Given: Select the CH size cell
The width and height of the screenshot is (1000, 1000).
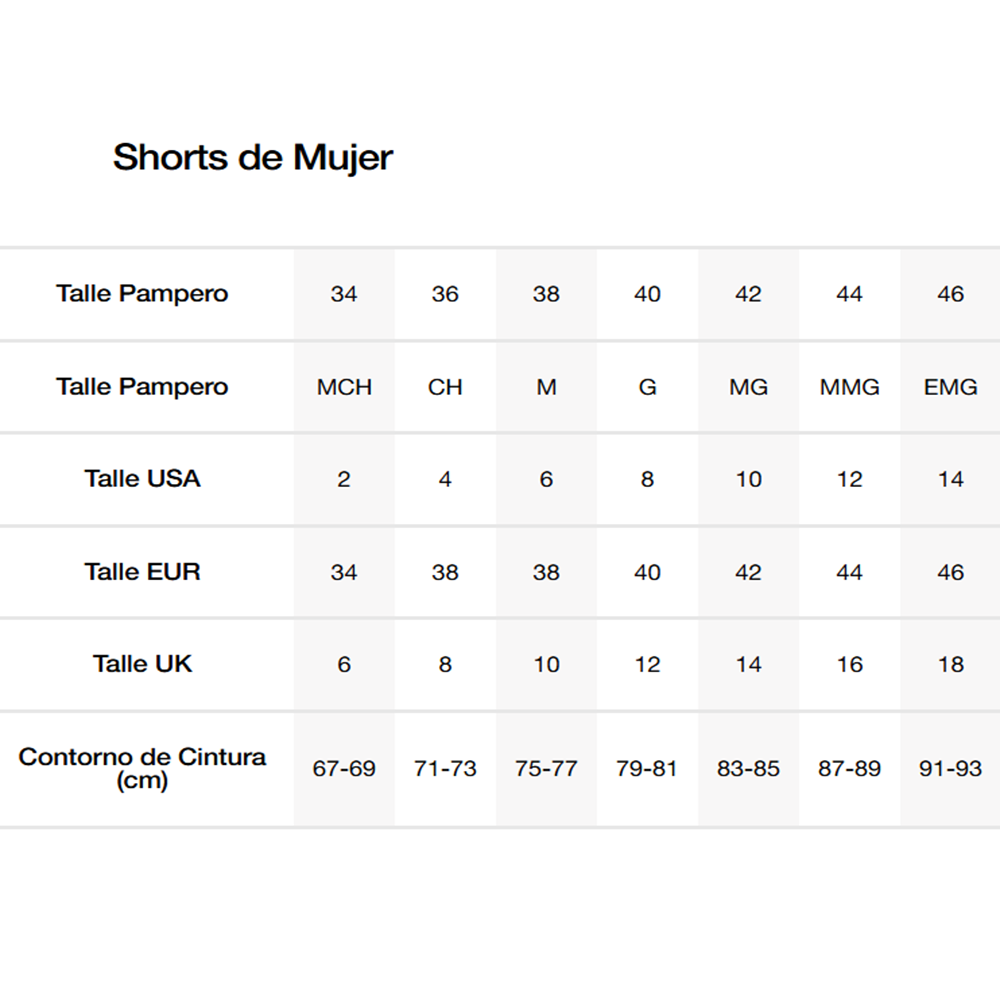Looking at the screenshot, I should pyautogui.click(x=445, y=387).
